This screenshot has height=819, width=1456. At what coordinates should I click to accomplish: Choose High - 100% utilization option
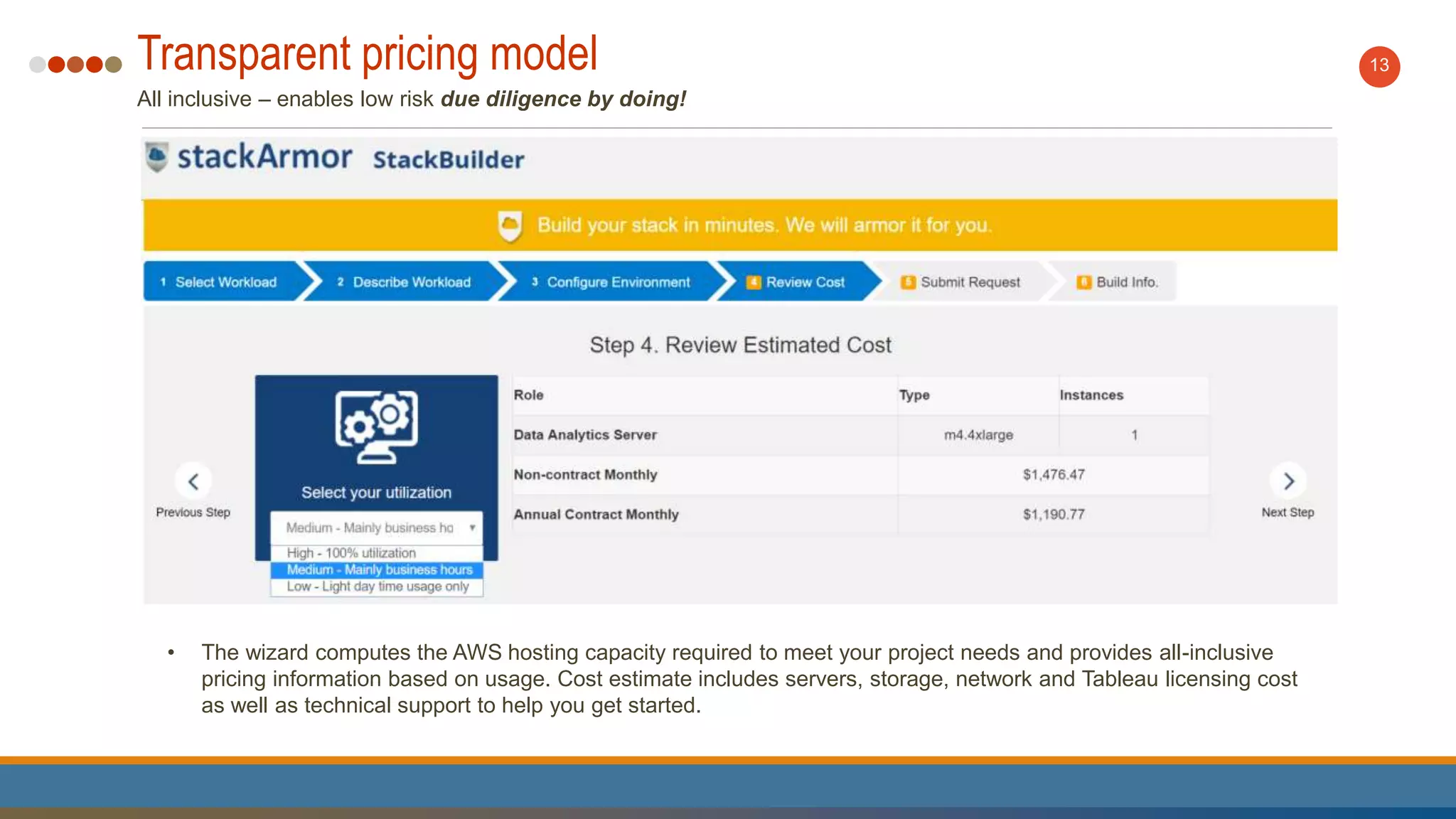pyautogui.click(x=376, y=552)
